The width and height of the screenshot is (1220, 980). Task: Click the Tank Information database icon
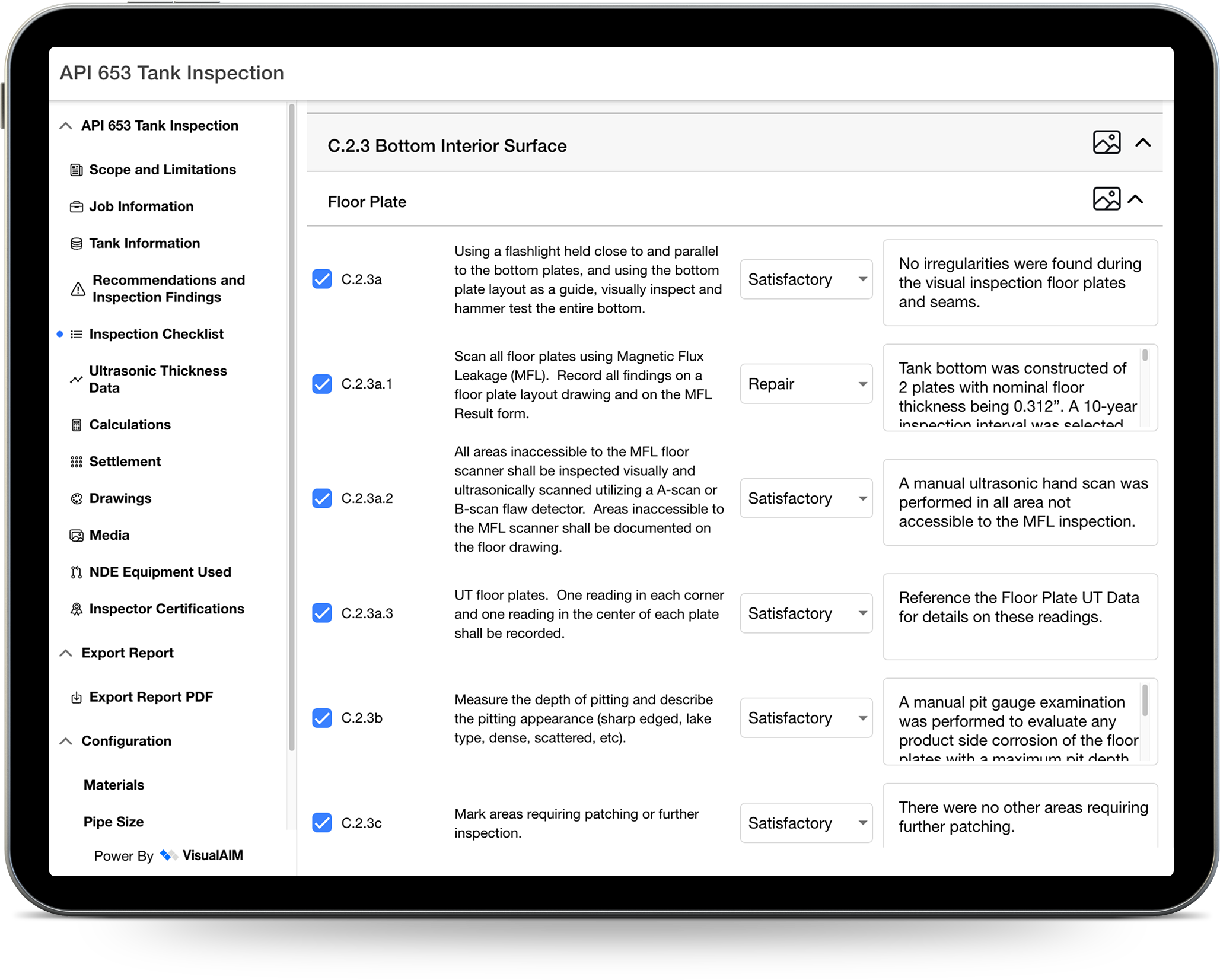pyautogui.click(x=77, y=244)
